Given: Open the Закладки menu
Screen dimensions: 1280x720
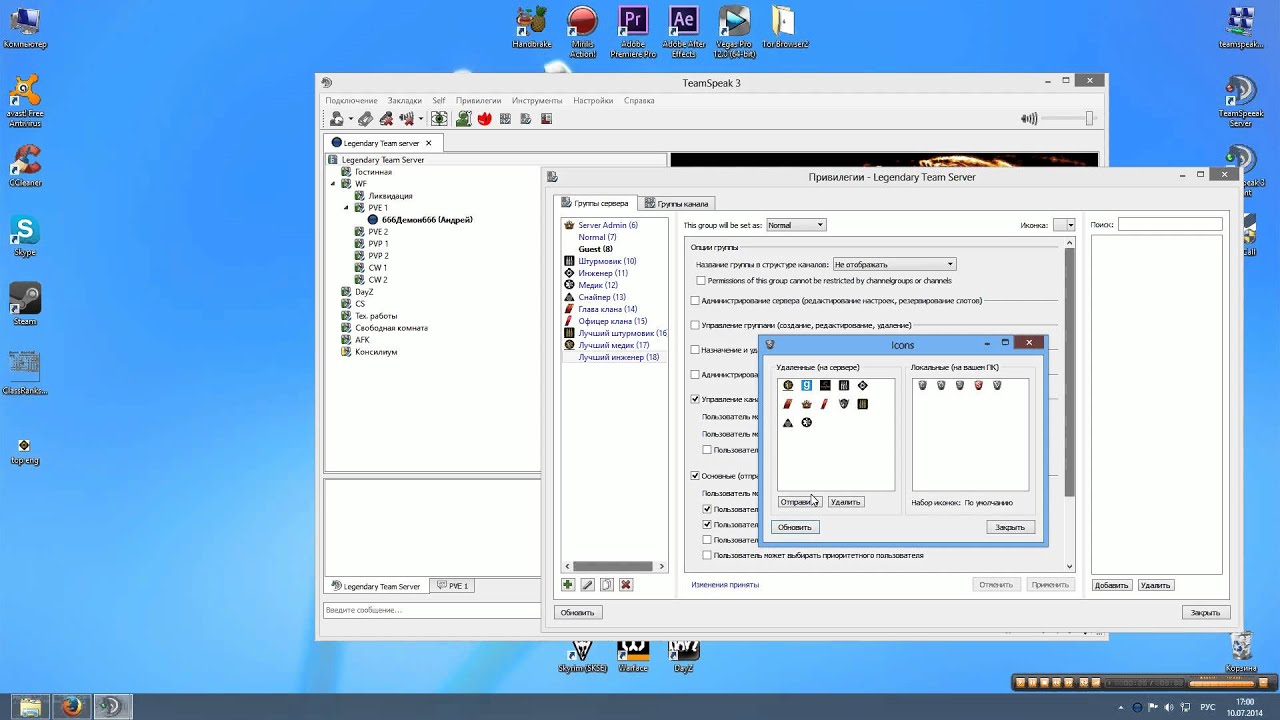Looking at the screenshot, I should pos(405,101).
